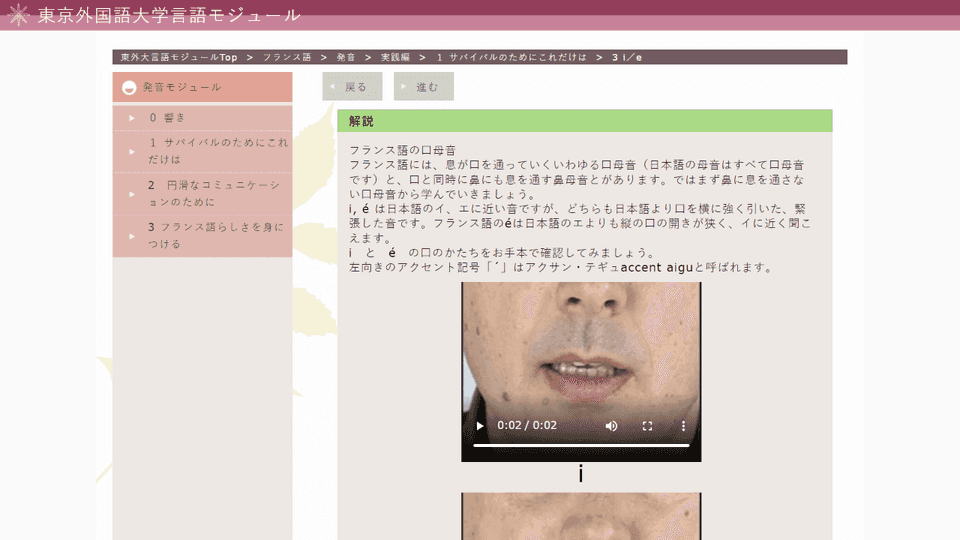Click the i video progress bar

581,445
